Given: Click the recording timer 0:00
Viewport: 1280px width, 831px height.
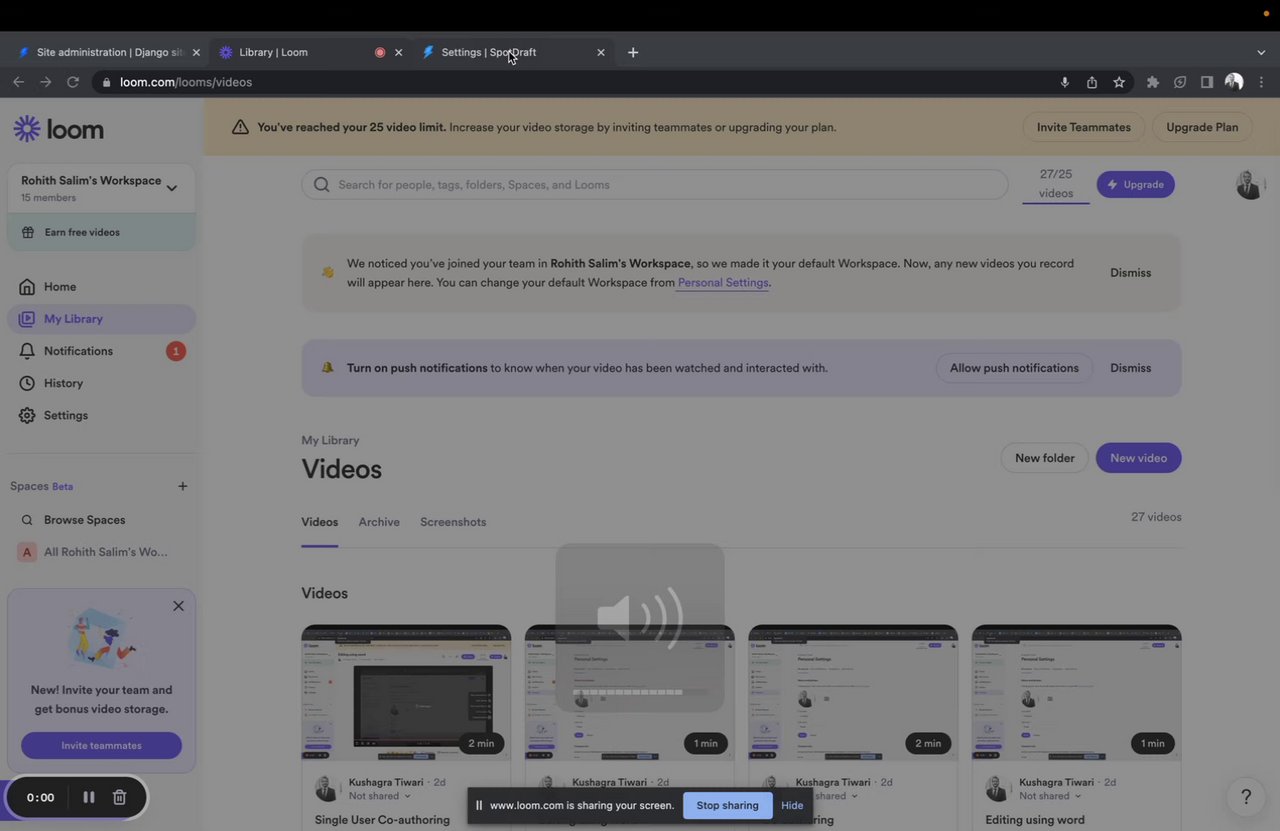Looking at the screenshot, I should point(41,798).
